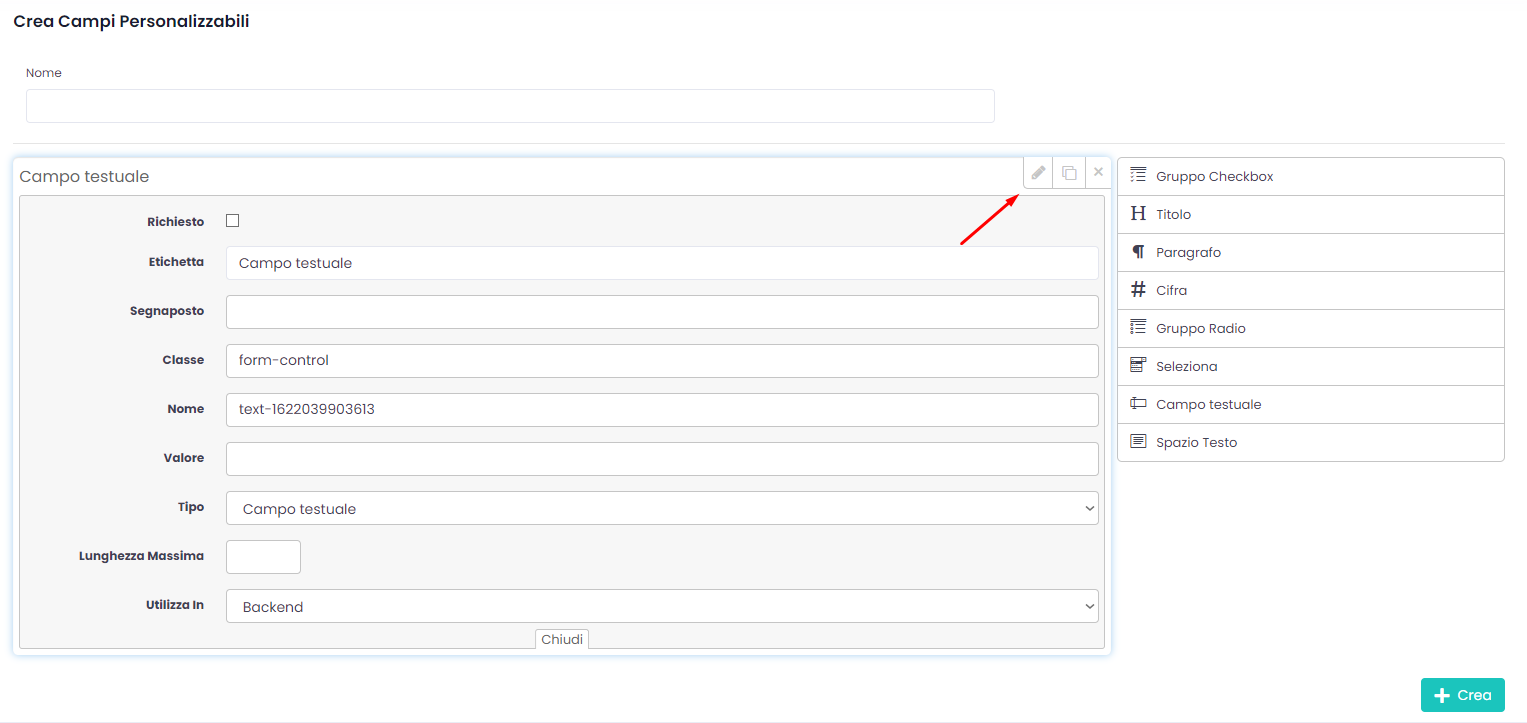Add a Titolo heading element
The width and height of the screenshot is (1527, 723).
(1310, 215)
